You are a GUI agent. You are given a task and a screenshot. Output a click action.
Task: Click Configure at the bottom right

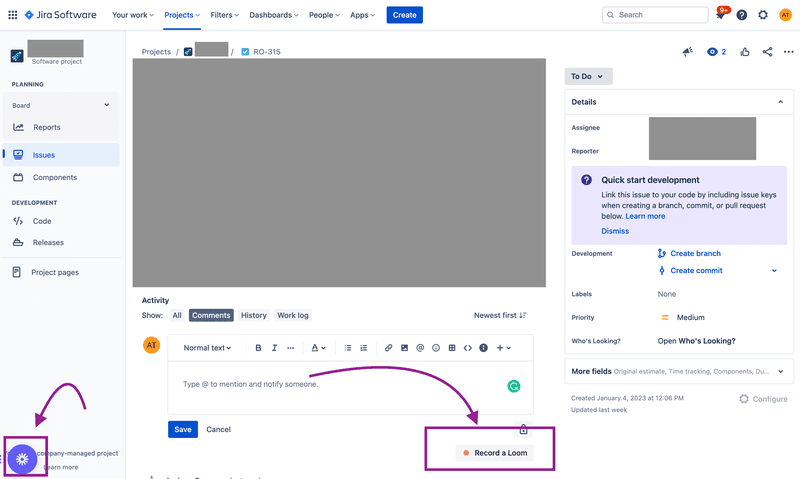click(763, 399)
